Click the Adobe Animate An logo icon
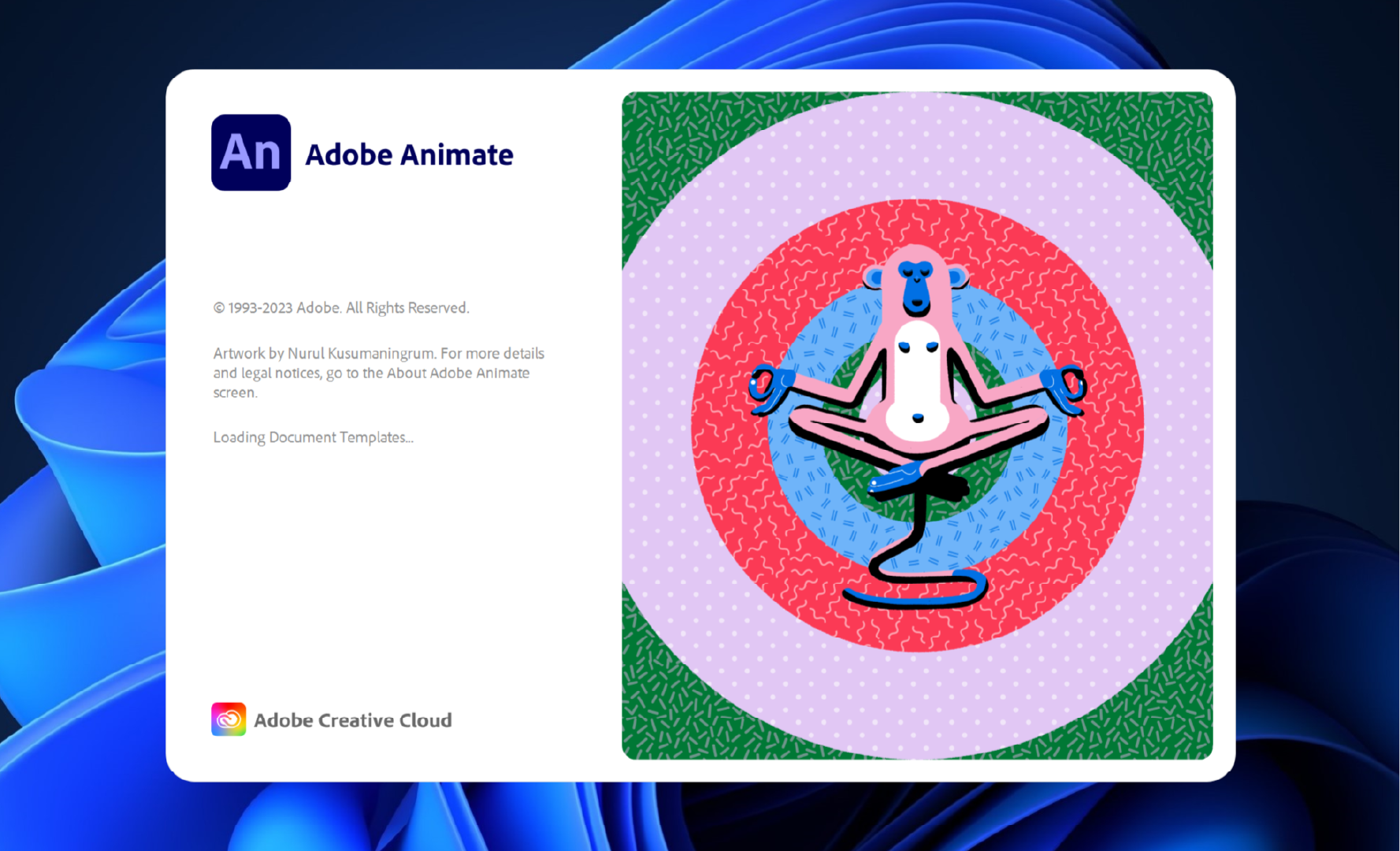 (x=251, y=153)
